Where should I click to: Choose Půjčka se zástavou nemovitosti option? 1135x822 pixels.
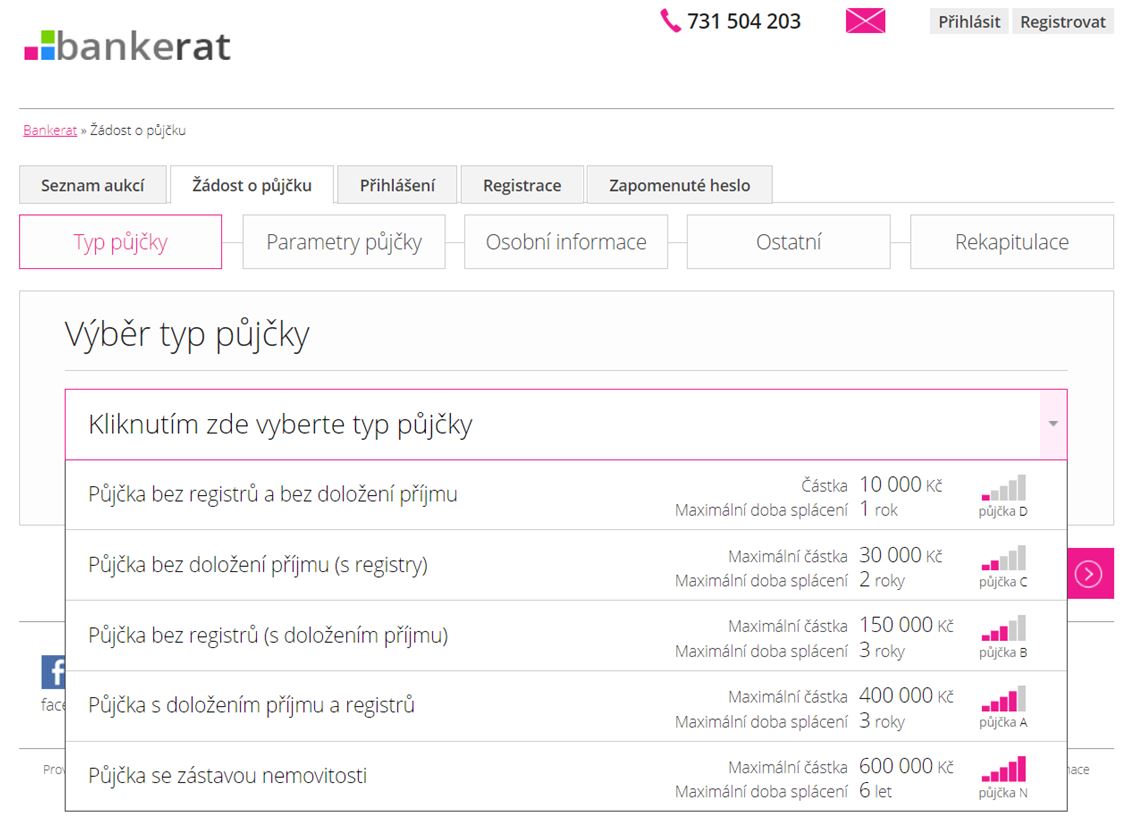point(228,776)
